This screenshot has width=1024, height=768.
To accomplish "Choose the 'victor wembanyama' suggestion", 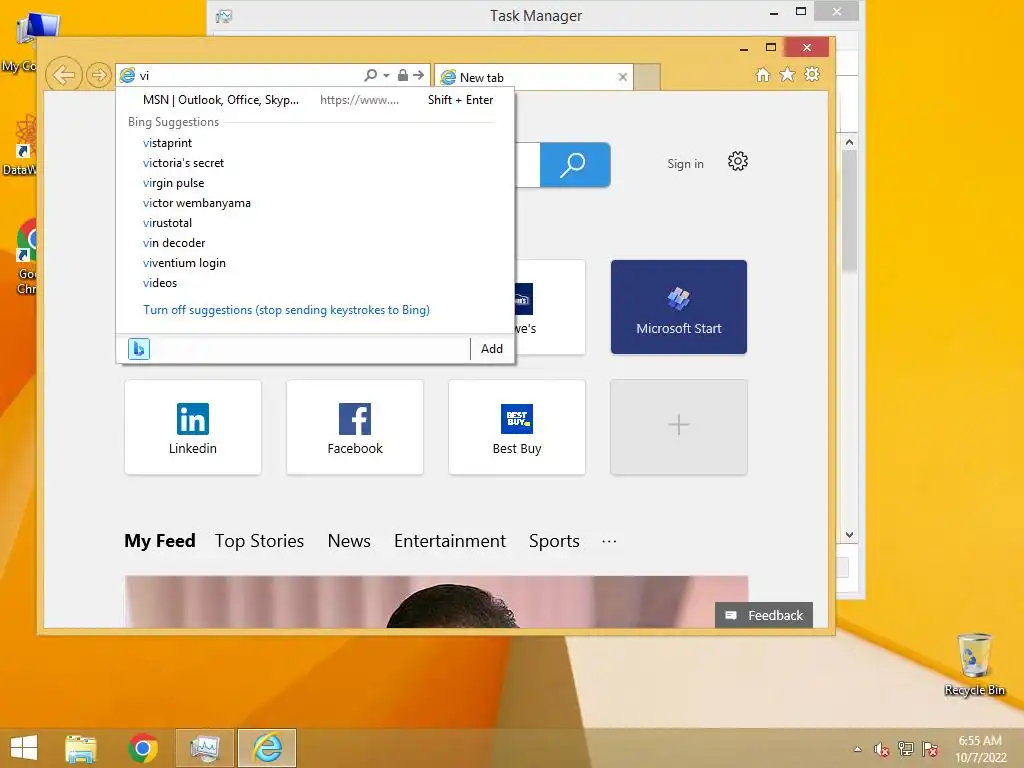I will 197,203.
